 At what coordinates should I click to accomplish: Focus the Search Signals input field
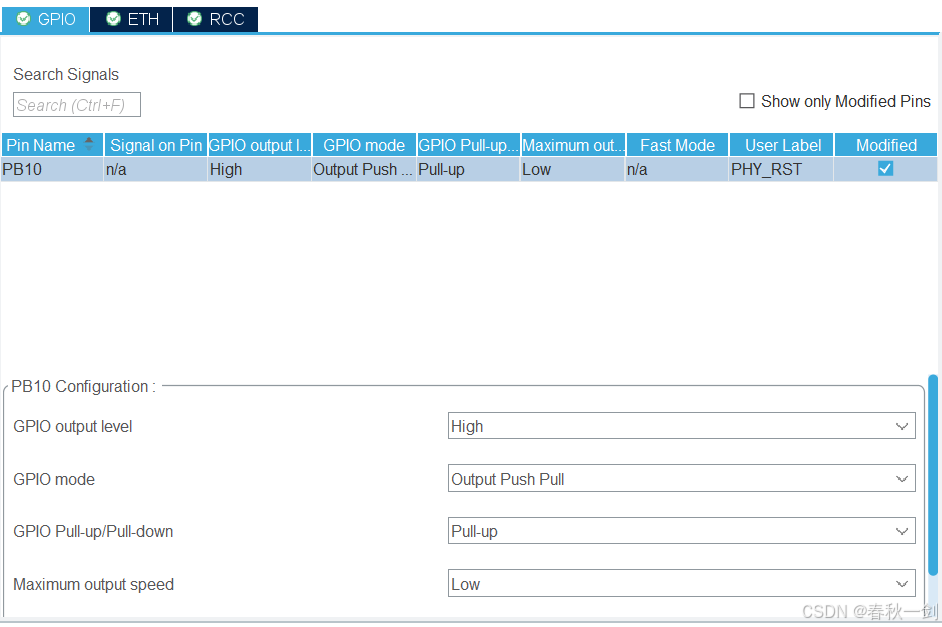(77, 105)
